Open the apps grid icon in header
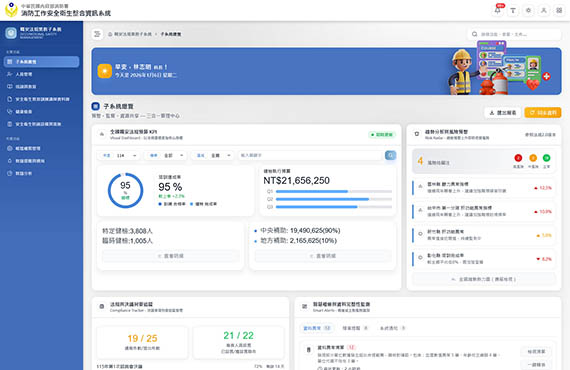The image size is (570, 370). point(559,11)
